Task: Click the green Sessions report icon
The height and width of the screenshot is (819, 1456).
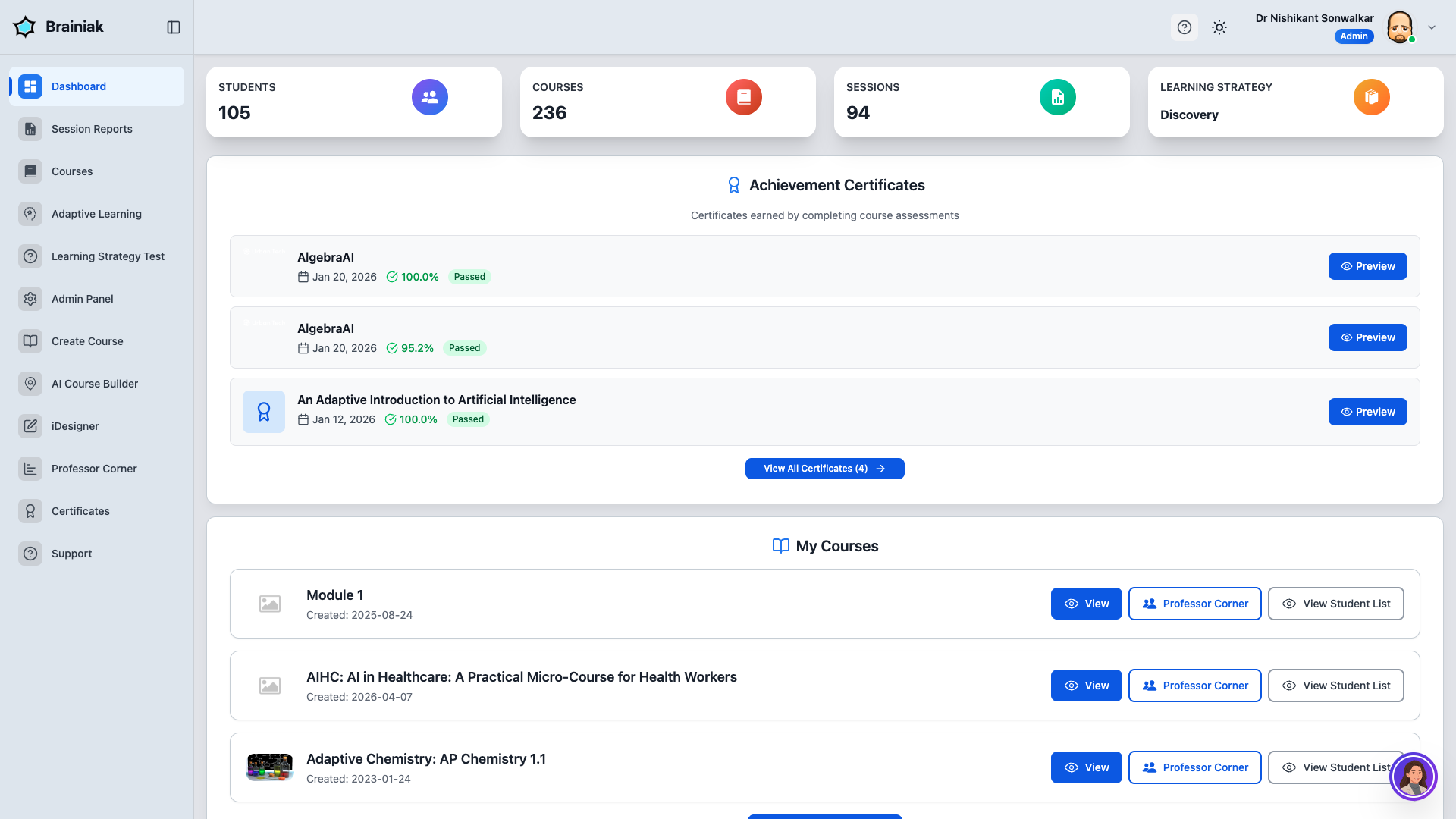Action: [1058, 97]
